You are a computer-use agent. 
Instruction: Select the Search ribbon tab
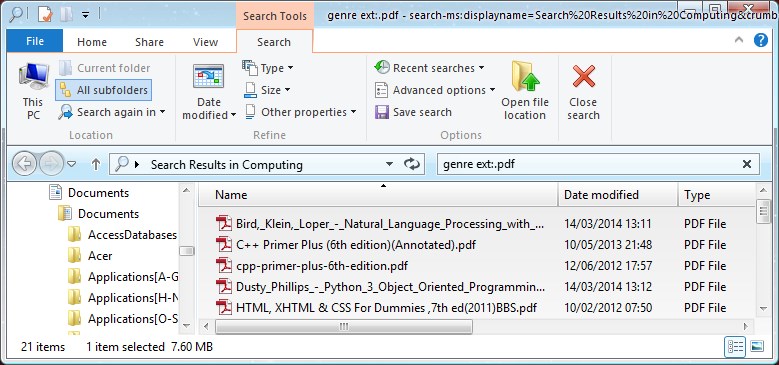click(274, 42)
